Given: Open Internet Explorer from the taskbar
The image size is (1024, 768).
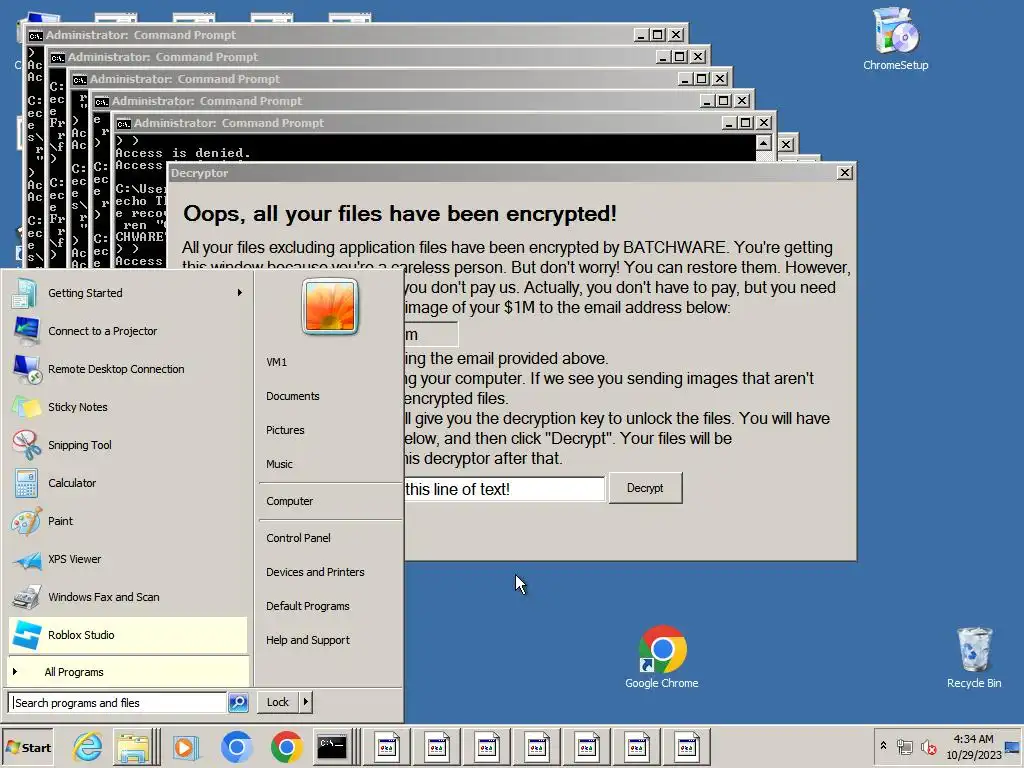Looking at the screenshot, I should [87, 747].
